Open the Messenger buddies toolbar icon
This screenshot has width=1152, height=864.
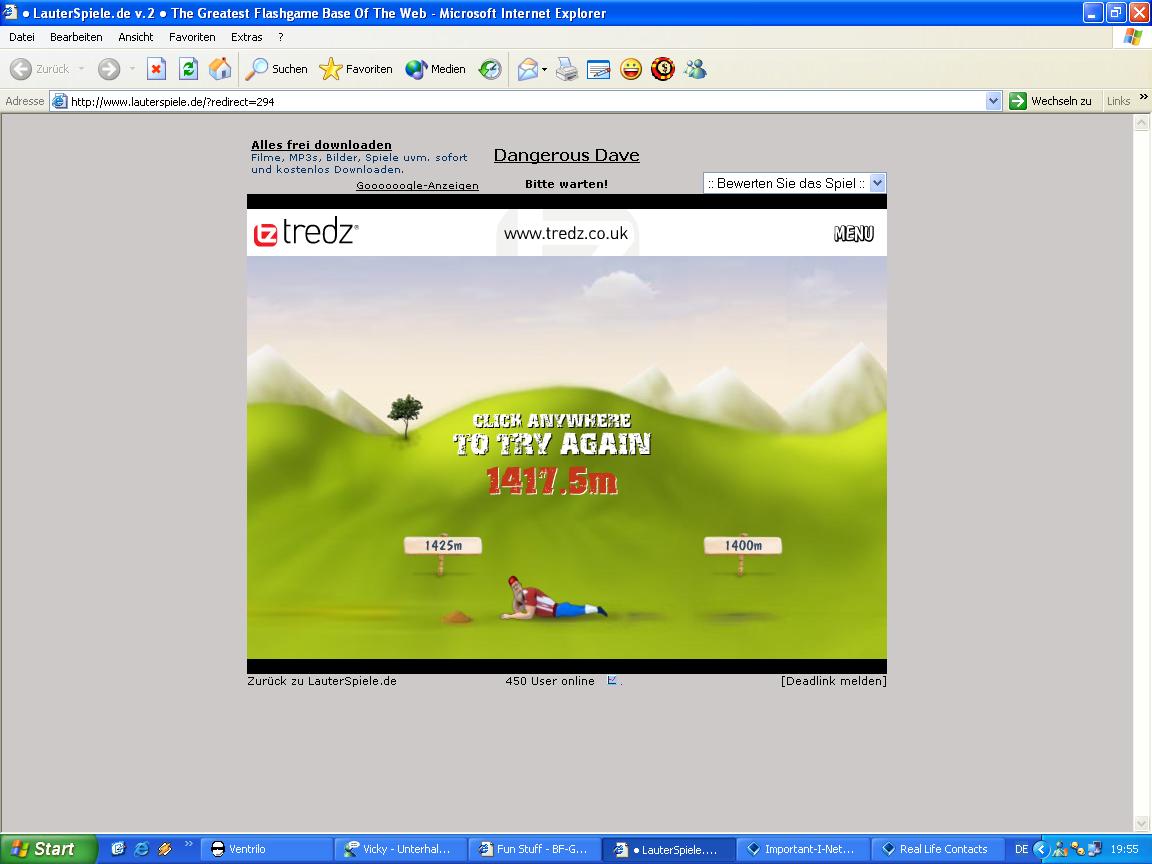pyautogui.click(x=695, y=69)
